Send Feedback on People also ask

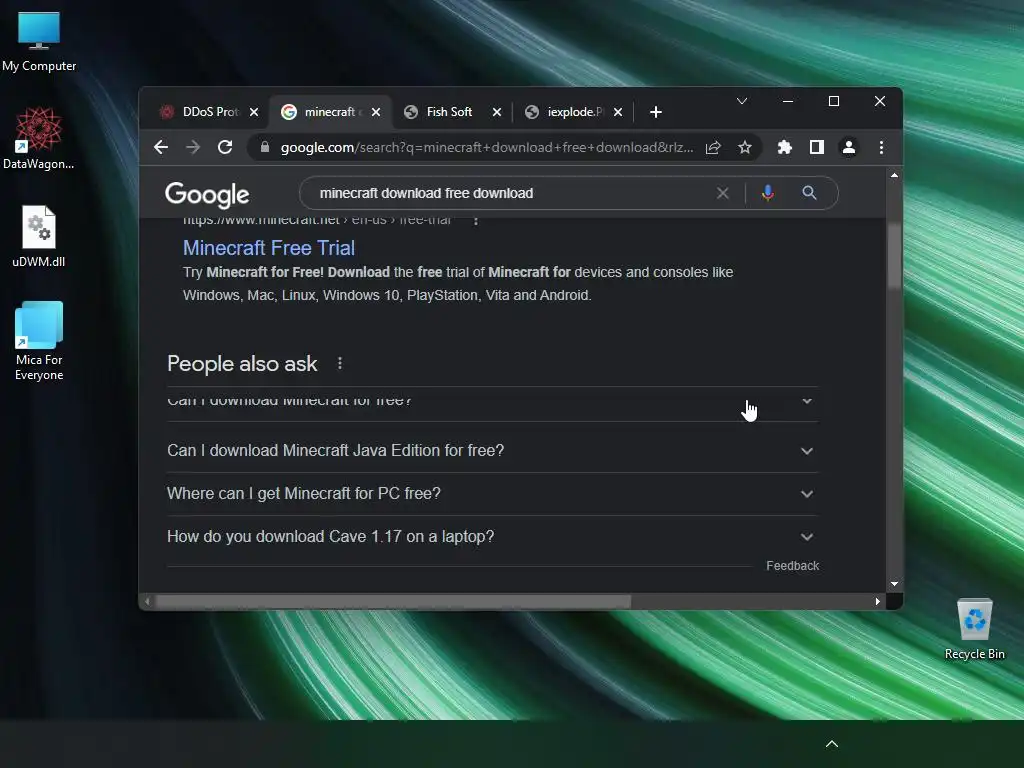tap(792, 566)
